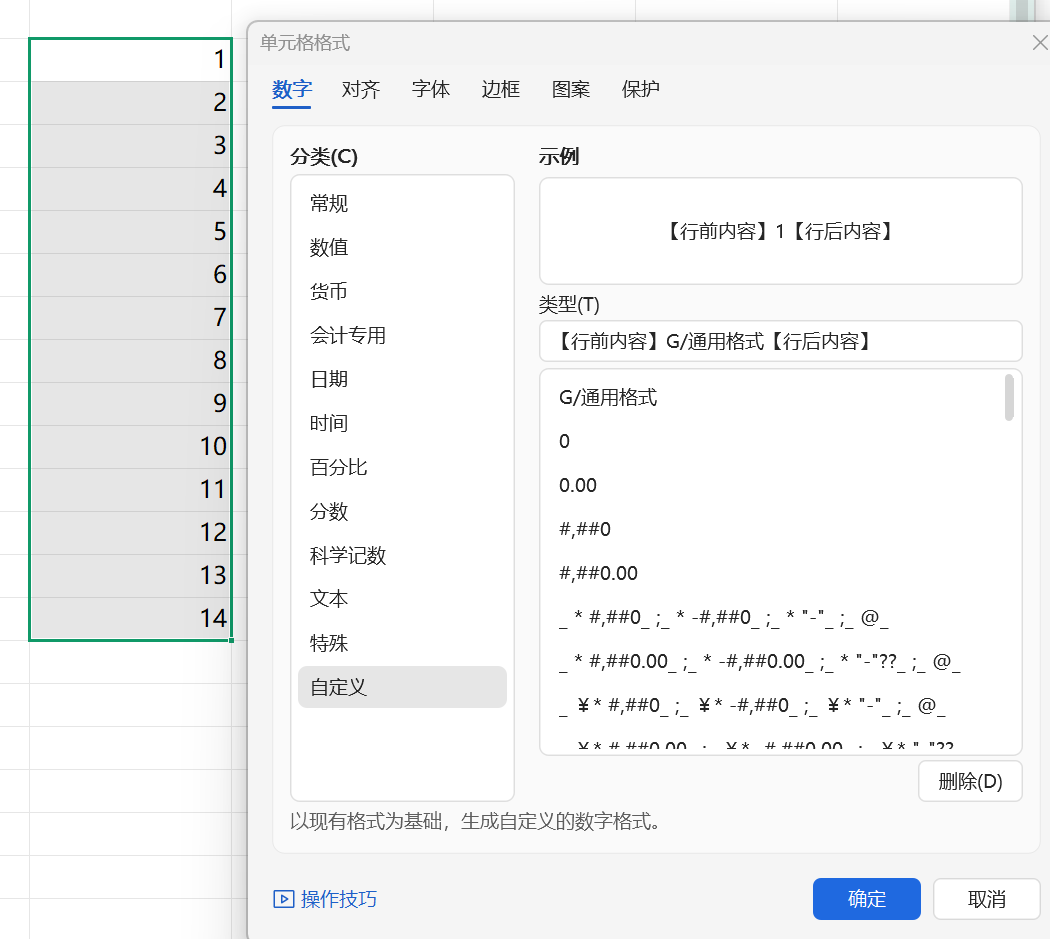
Task: Switch to the 对齐 tab
Action: point(361,89)
